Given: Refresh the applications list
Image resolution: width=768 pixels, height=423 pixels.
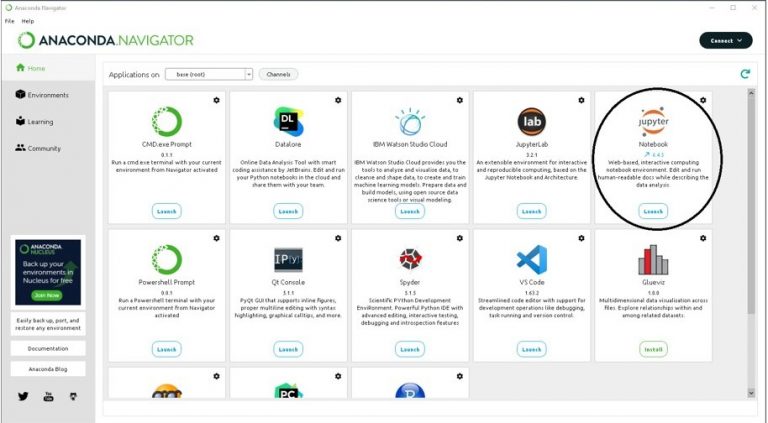Looking at the screenshot, I should 744,74.
